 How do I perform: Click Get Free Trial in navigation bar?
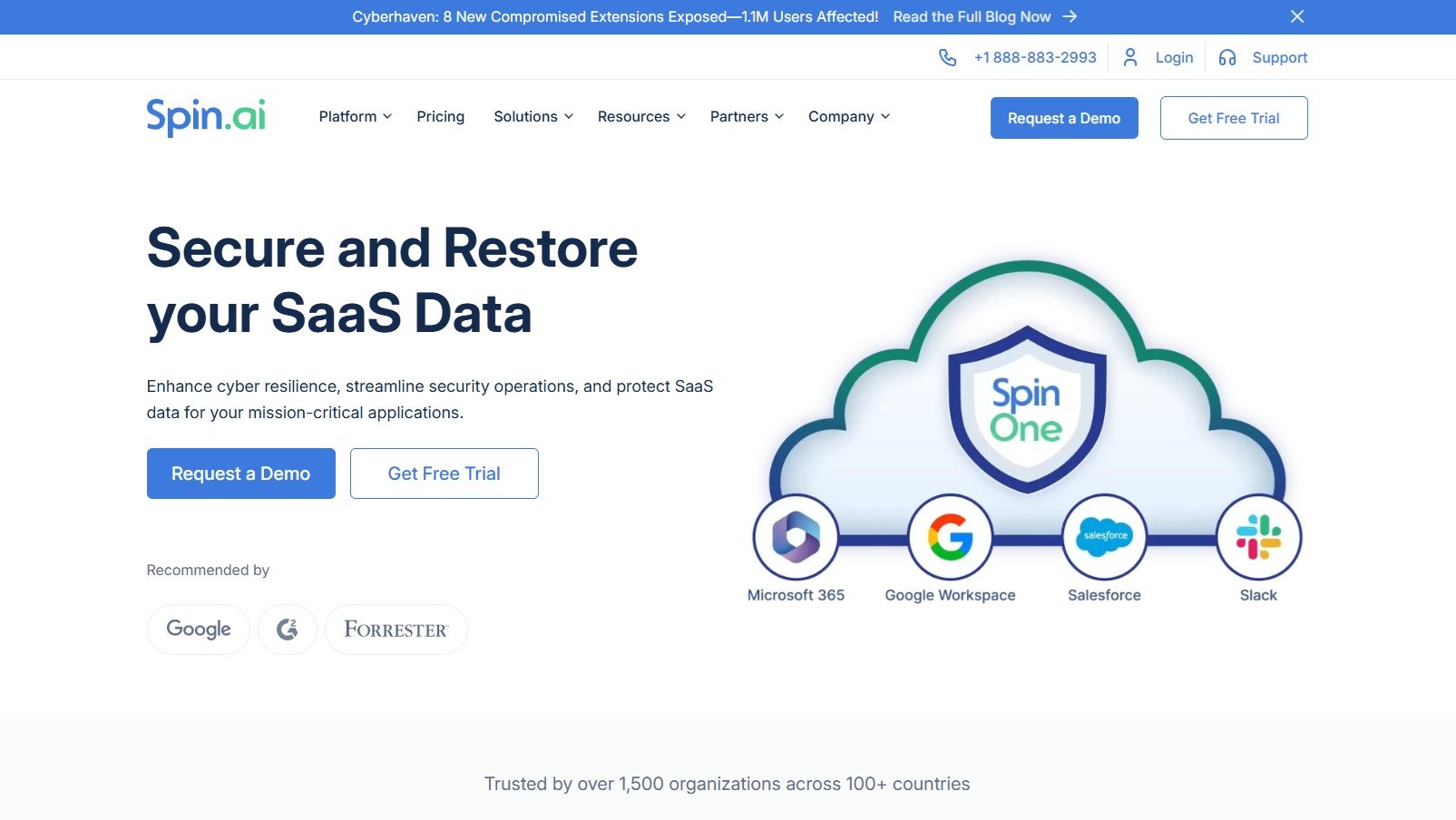click(1233, 118)
